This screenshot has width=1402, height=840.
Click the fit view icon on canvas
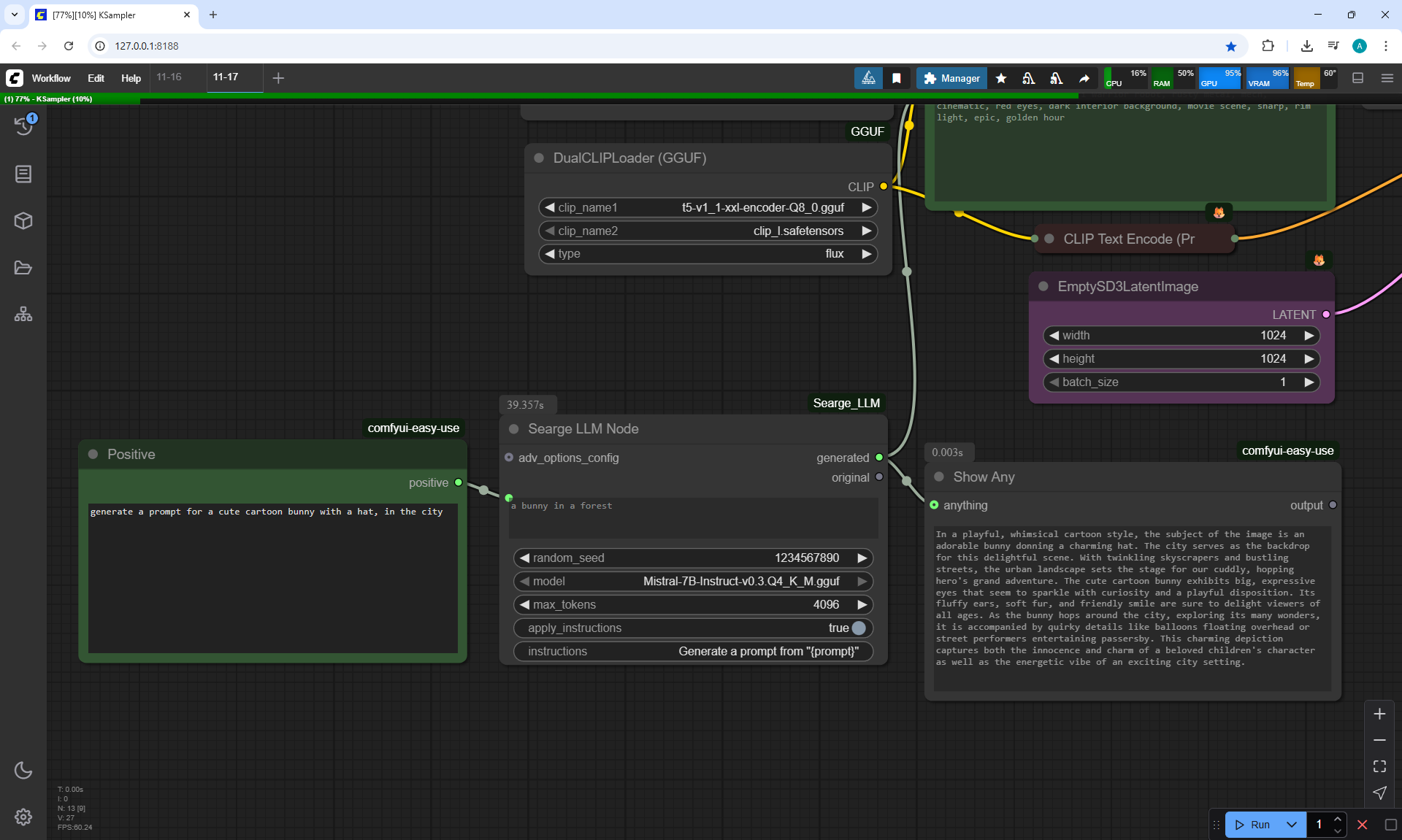point(1379,766)
